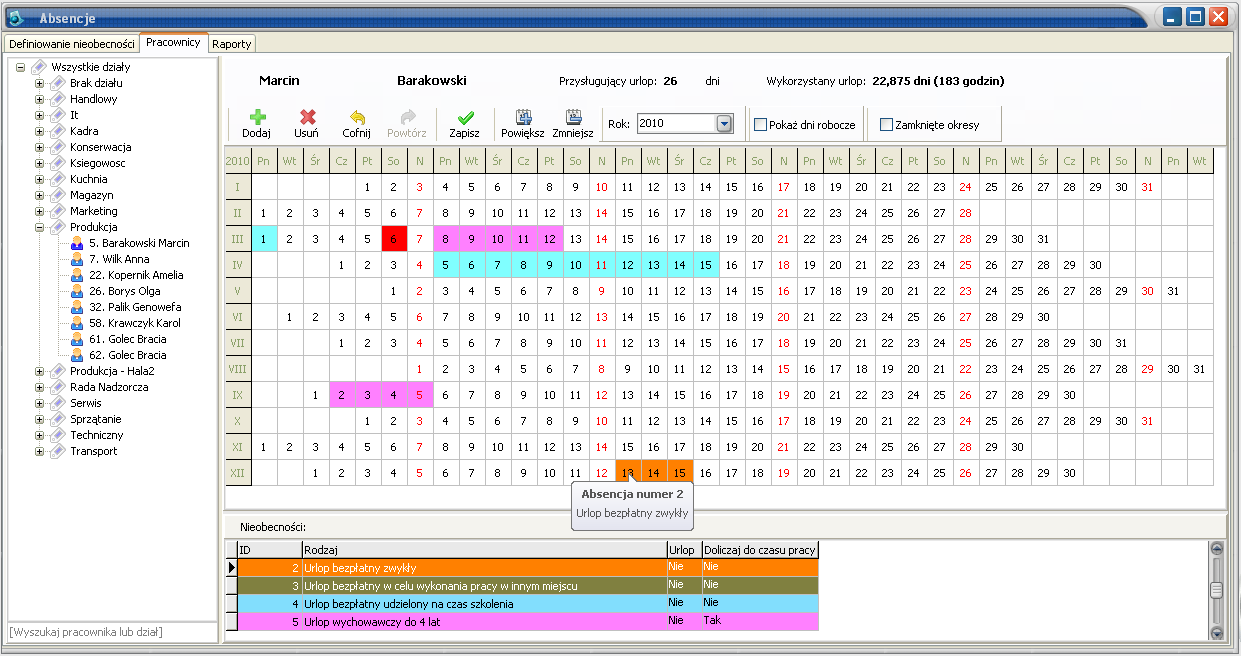
Task: Select orange absence row Urlop bezpłatny zwykły
Action: click(528, 567)
